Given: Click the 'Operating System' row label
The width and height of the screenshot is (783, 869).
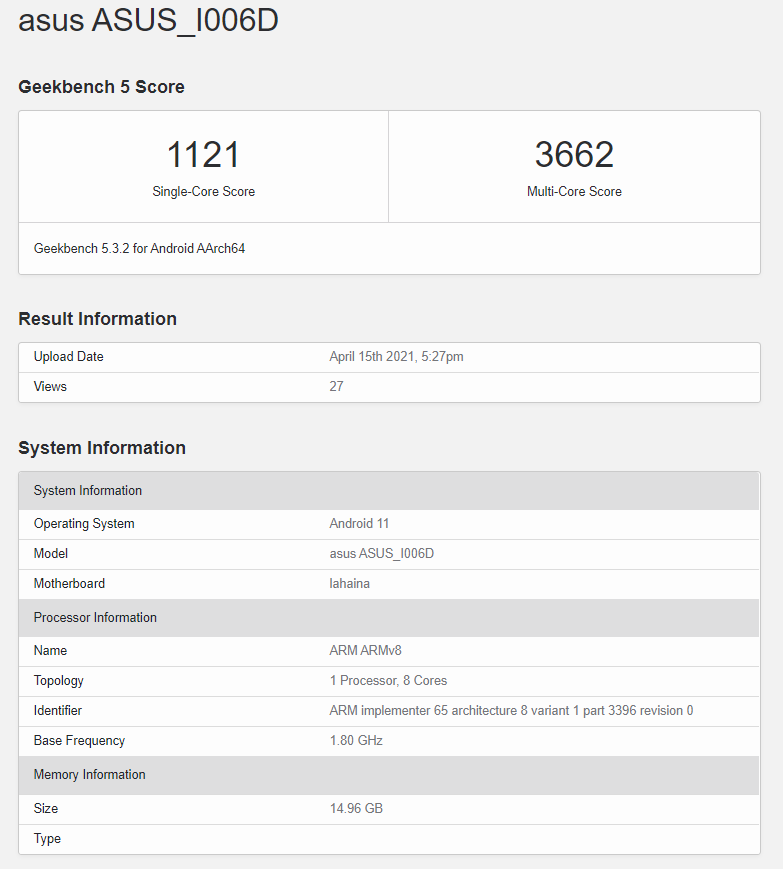Looking at the screenshot, I should (x=84, y=524).
